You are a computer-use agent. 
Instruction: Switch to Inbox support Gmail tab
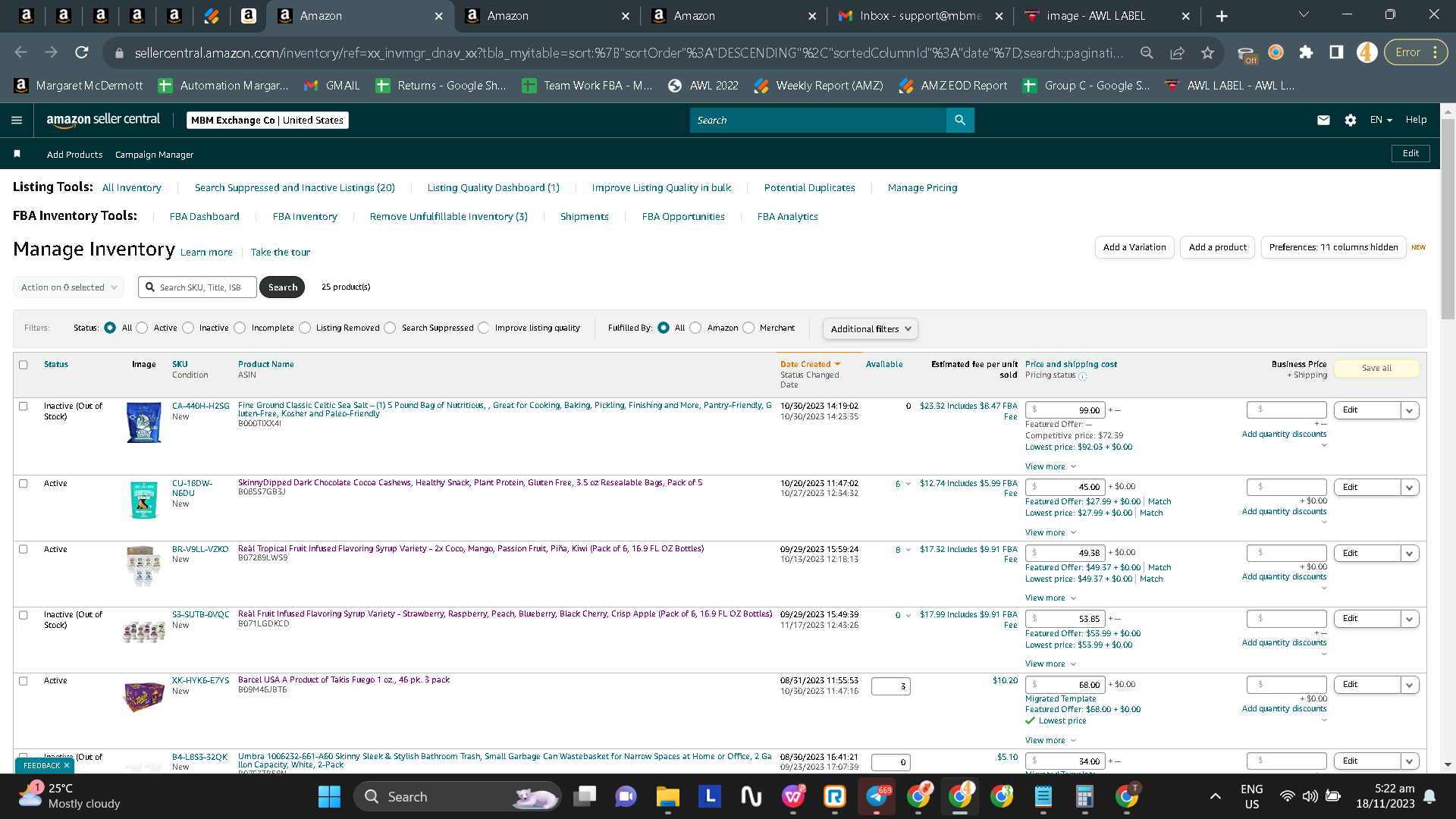coord(920,16)
